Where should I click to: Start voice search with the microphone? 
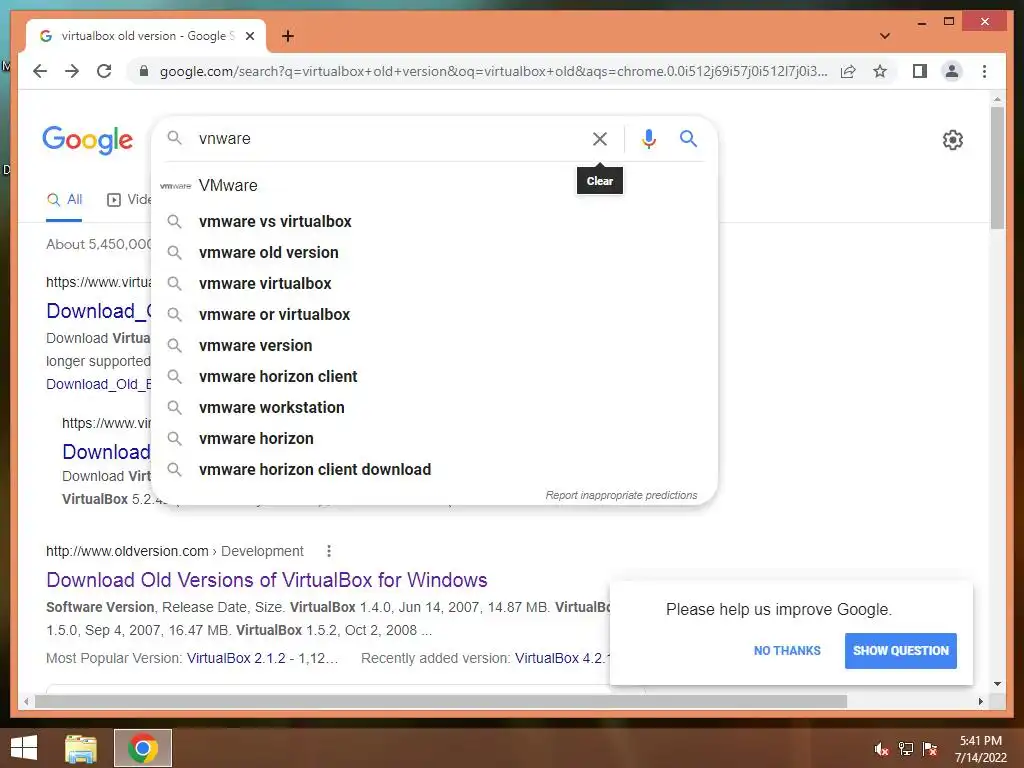tap(648, 138)
